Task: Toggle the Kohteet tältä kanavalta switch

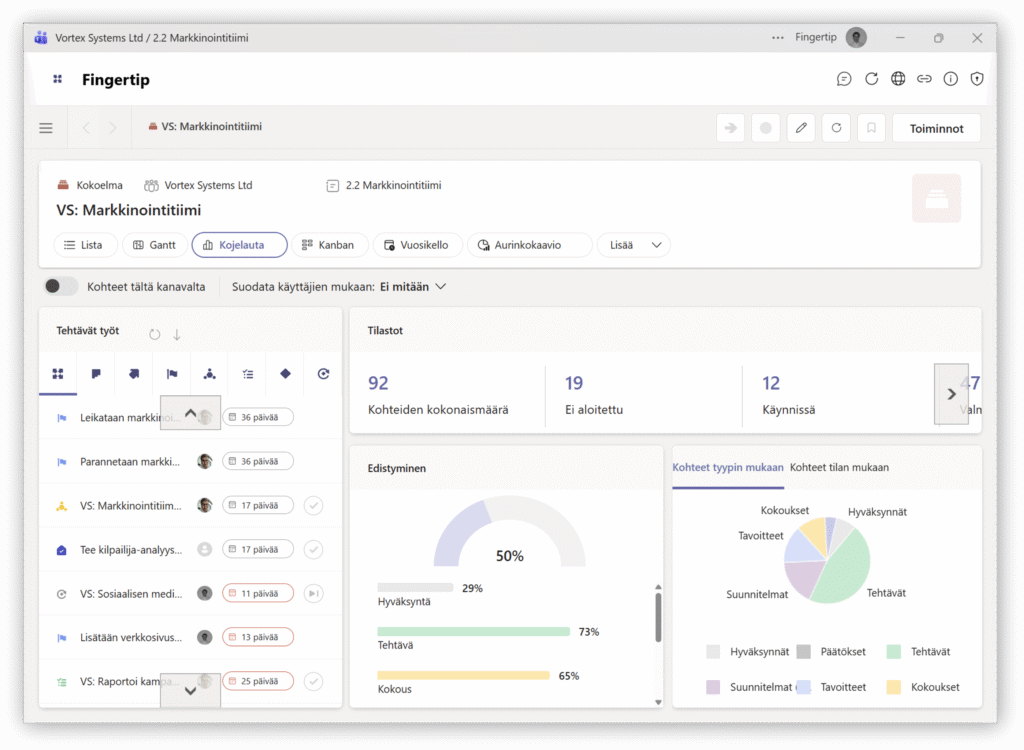Action: point(61,287)
